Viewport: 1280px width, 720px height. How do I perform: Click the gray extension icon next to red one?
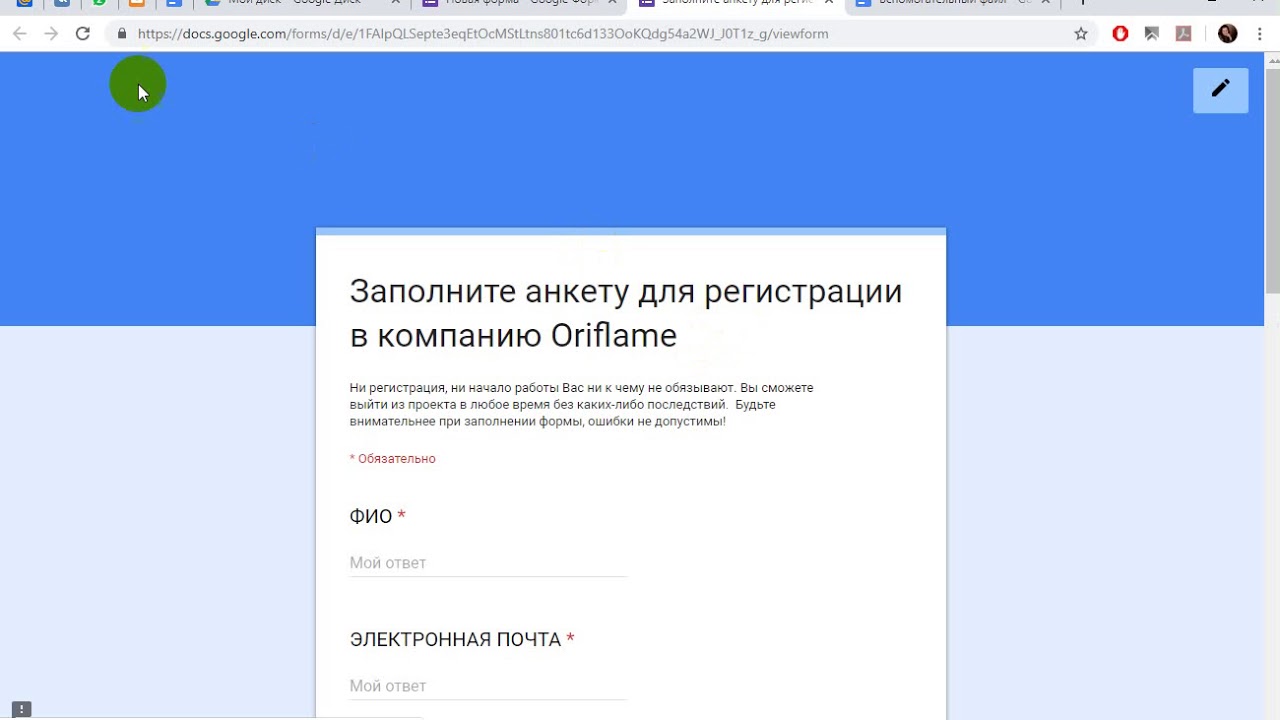click(1152, 34)
